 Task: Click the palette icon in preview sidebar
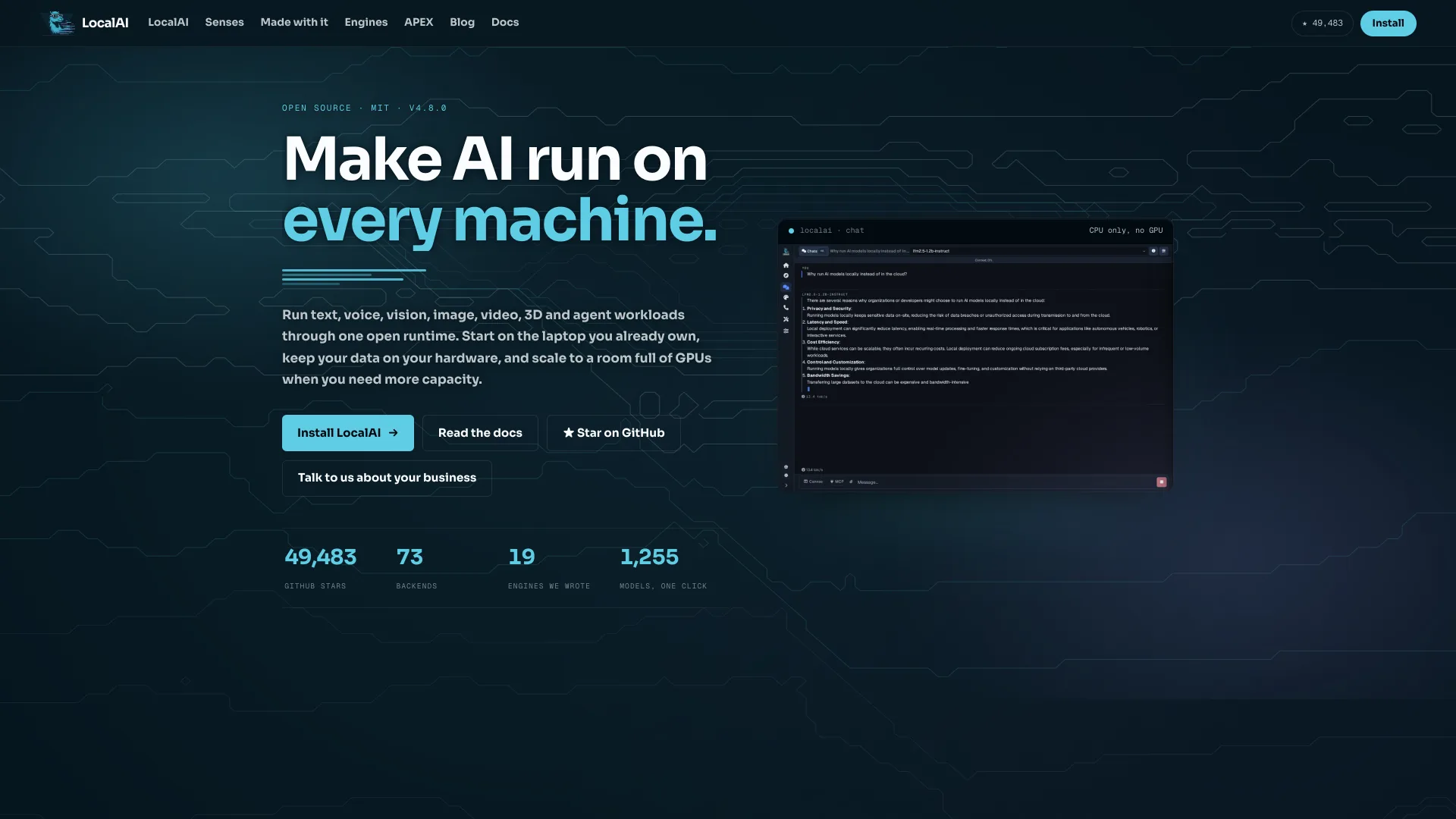[786, 297]
